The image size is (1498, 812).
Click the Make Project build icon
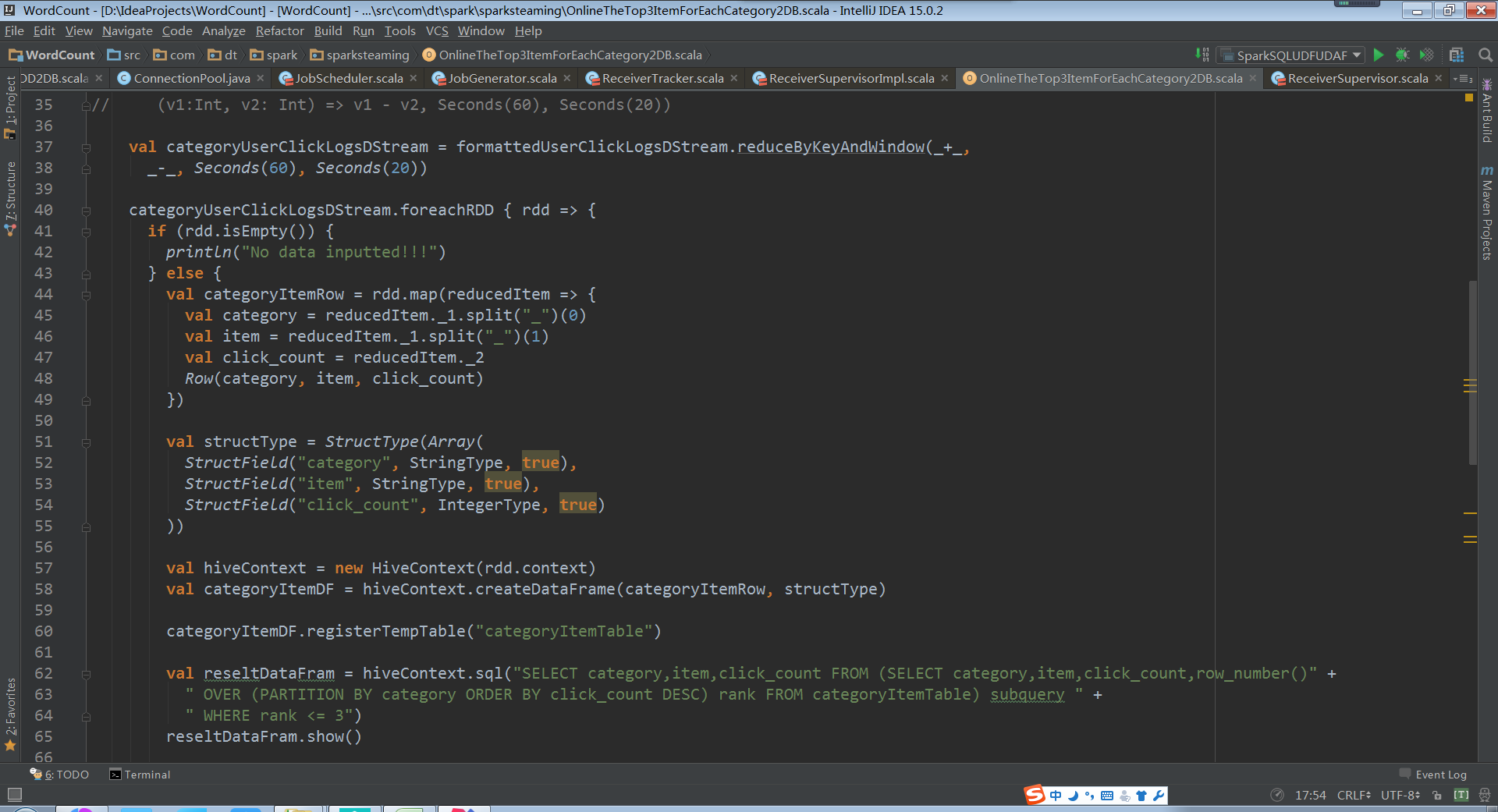pos(1202,55)
